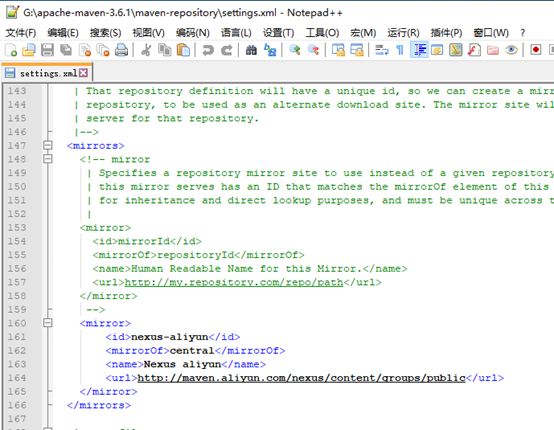Open the 编辑(E) menu
Viewport: 554px width, 430px height.
pyautogui.click(x=63, y=33)
